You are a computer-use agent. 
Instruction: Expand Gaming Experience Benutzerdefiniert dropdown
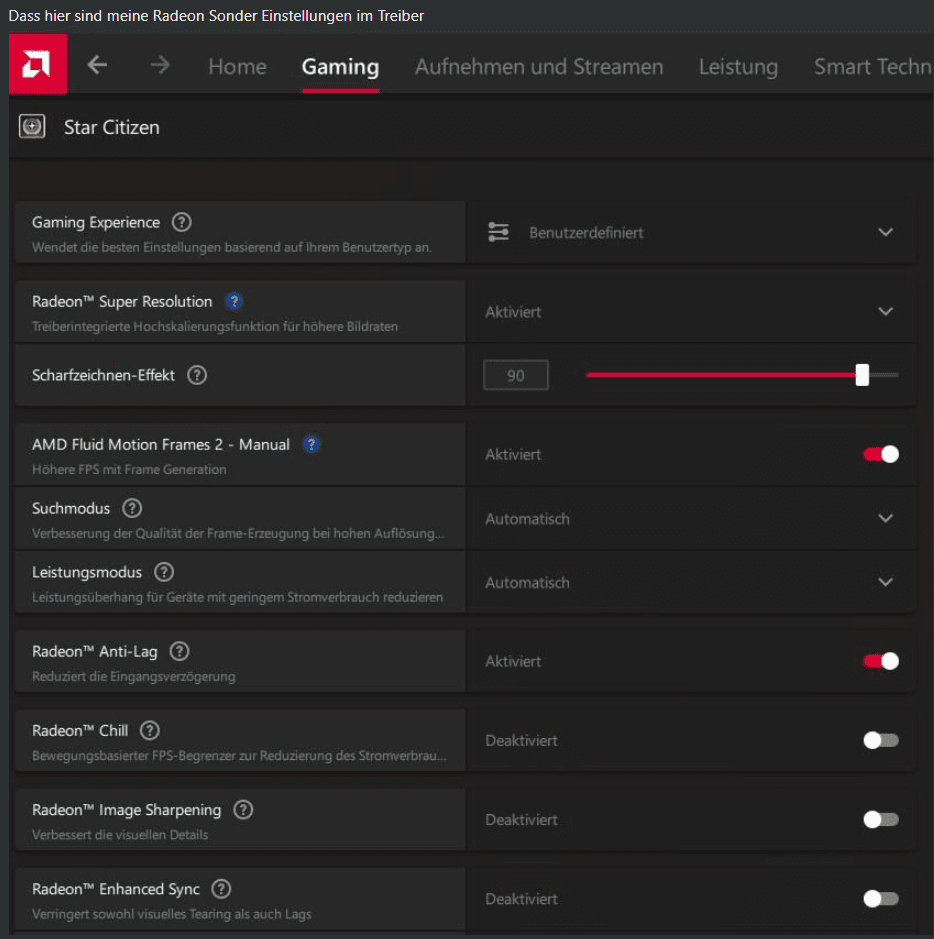pyautogui.click(x=692, y=232)
